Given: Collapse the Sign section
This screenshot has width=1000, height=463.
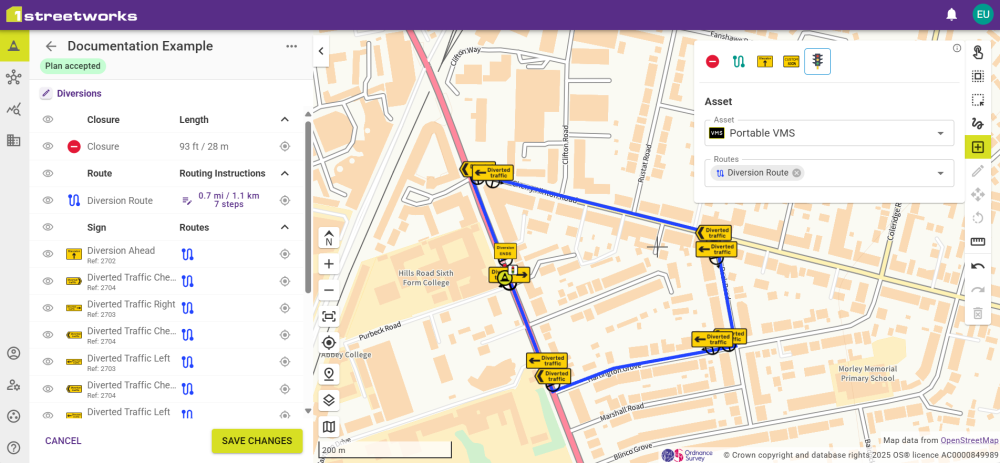Looking at the screenshot, I should point(284,227).
